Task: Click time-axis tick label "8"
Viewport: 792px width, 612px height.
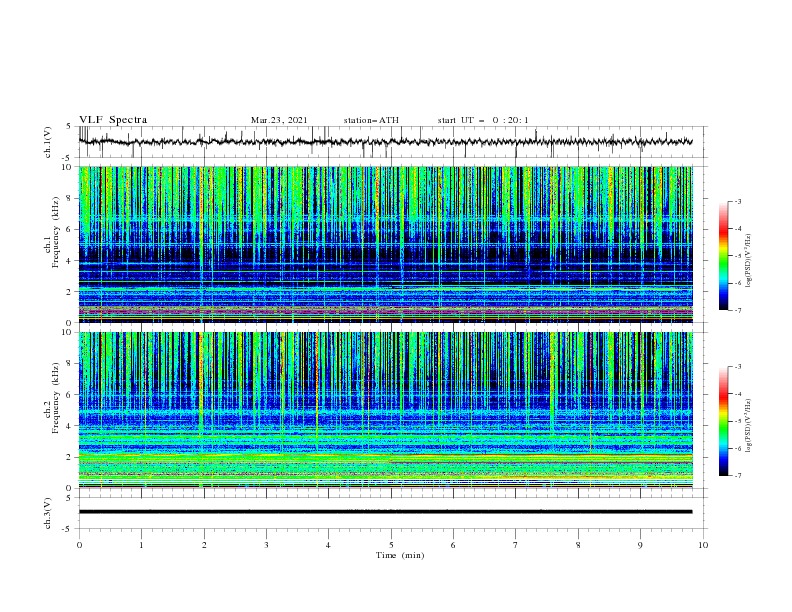Action: (x=578, y=545)
